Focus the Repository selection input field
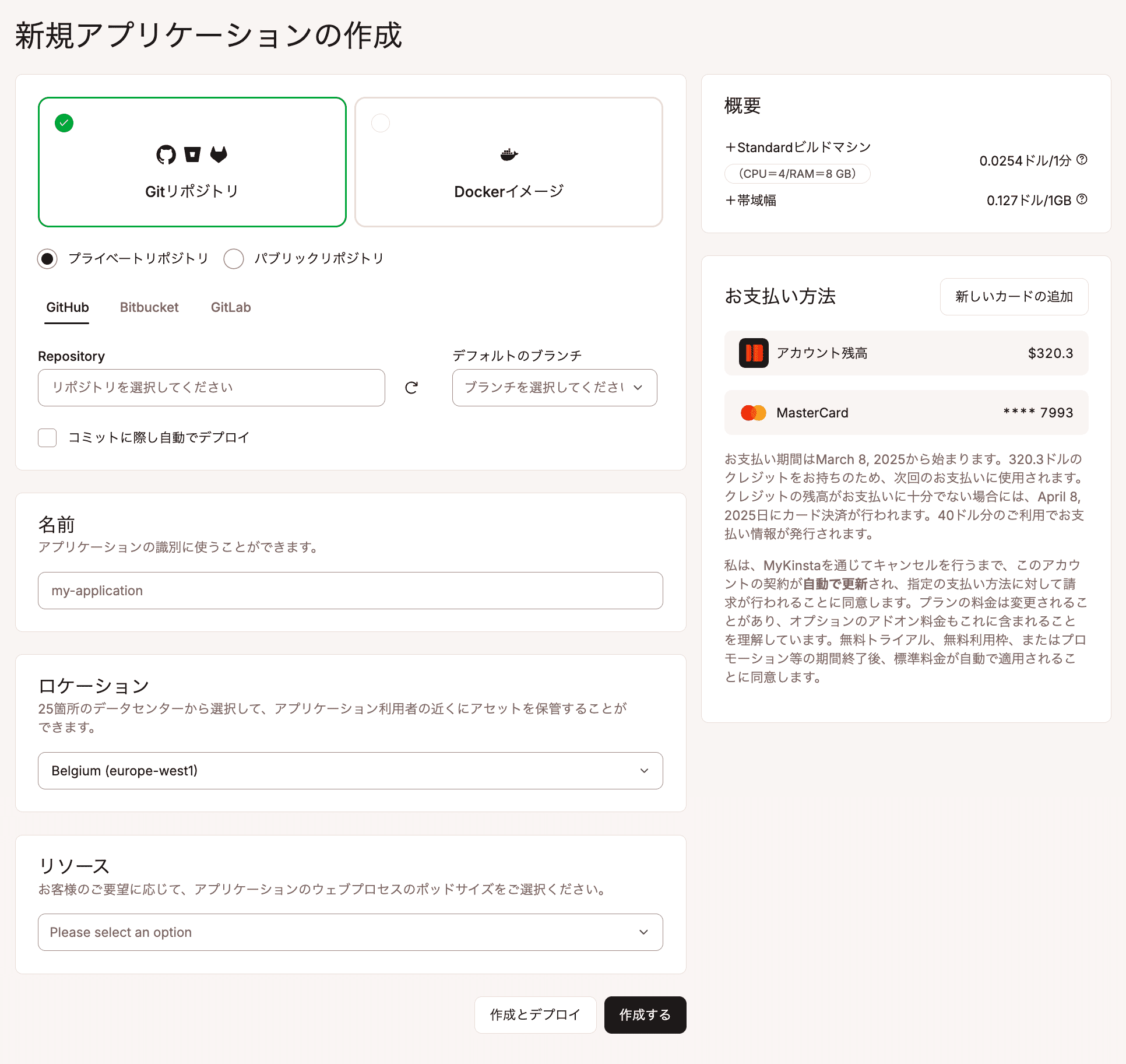The width and height of the screenshot is (1126, 1064). [x=212, y=388]
